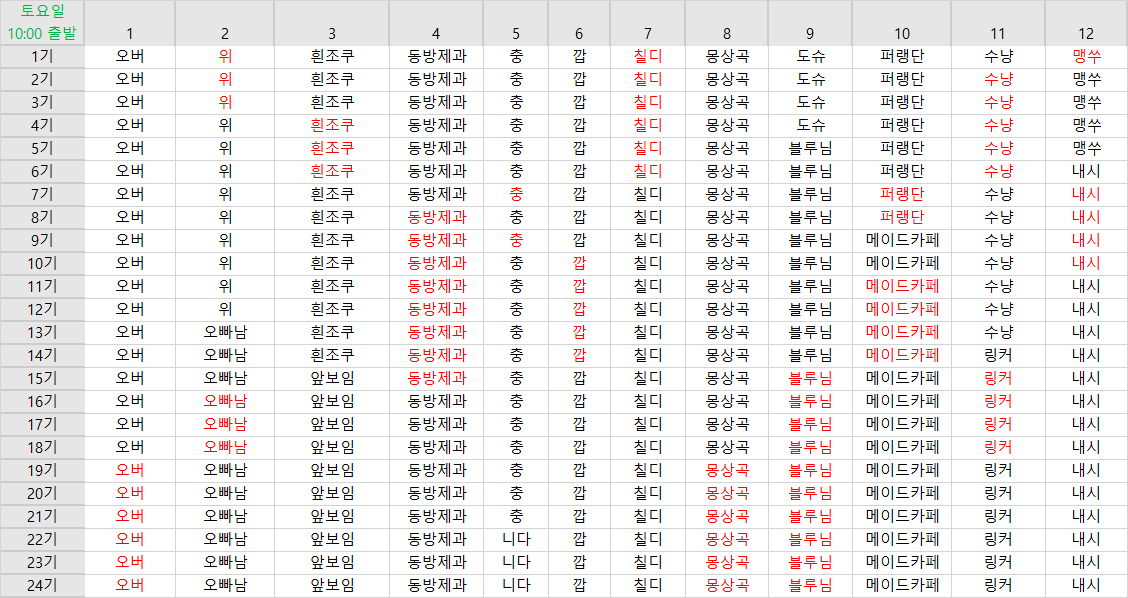Viewport: 1128px width, 598px height.
Task: Click the red 맹쑤 cell in row 1기
Action: pyautogui.click(x=1086, y=56)
